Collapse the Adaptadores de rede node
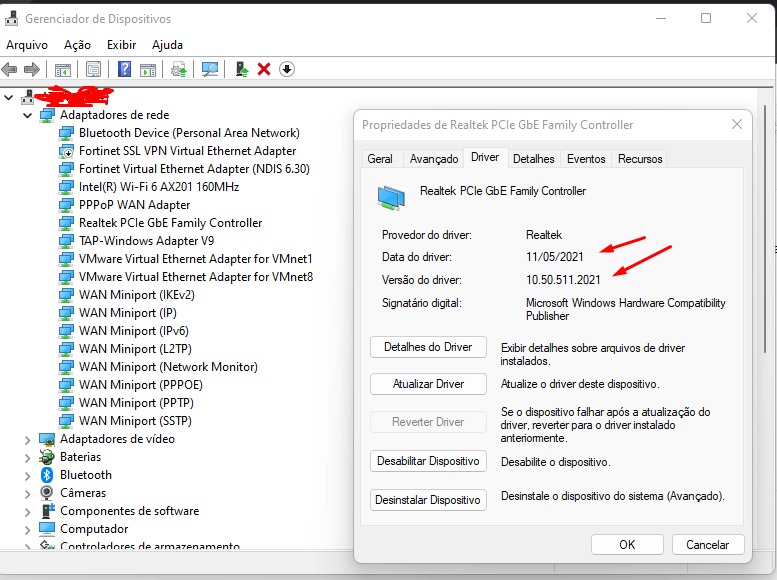The width and height of the screenshot is (777, 580). click(x=27, y=116)
